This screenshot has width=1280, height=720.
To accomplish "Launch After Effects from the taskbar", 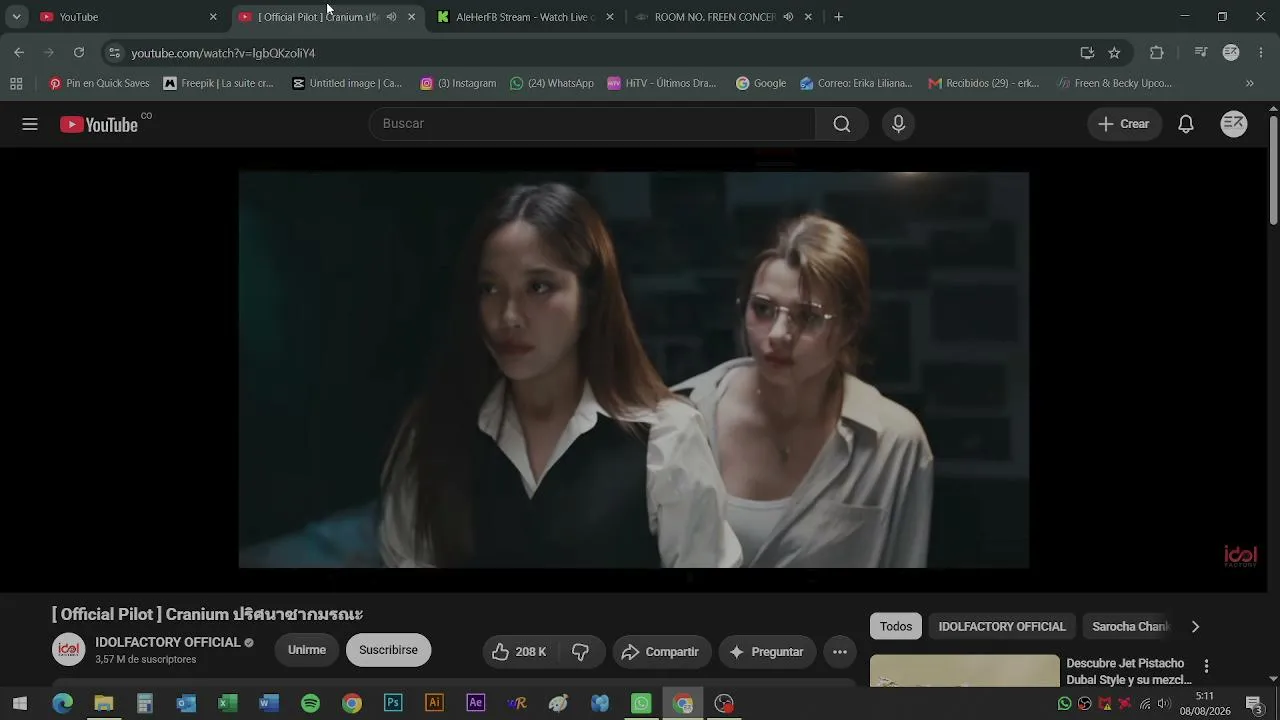I will coord(476,703).
